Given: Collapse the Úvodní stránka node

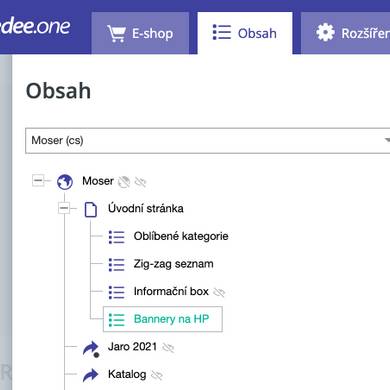Looking at the screenshot, I should click(64, 208).
